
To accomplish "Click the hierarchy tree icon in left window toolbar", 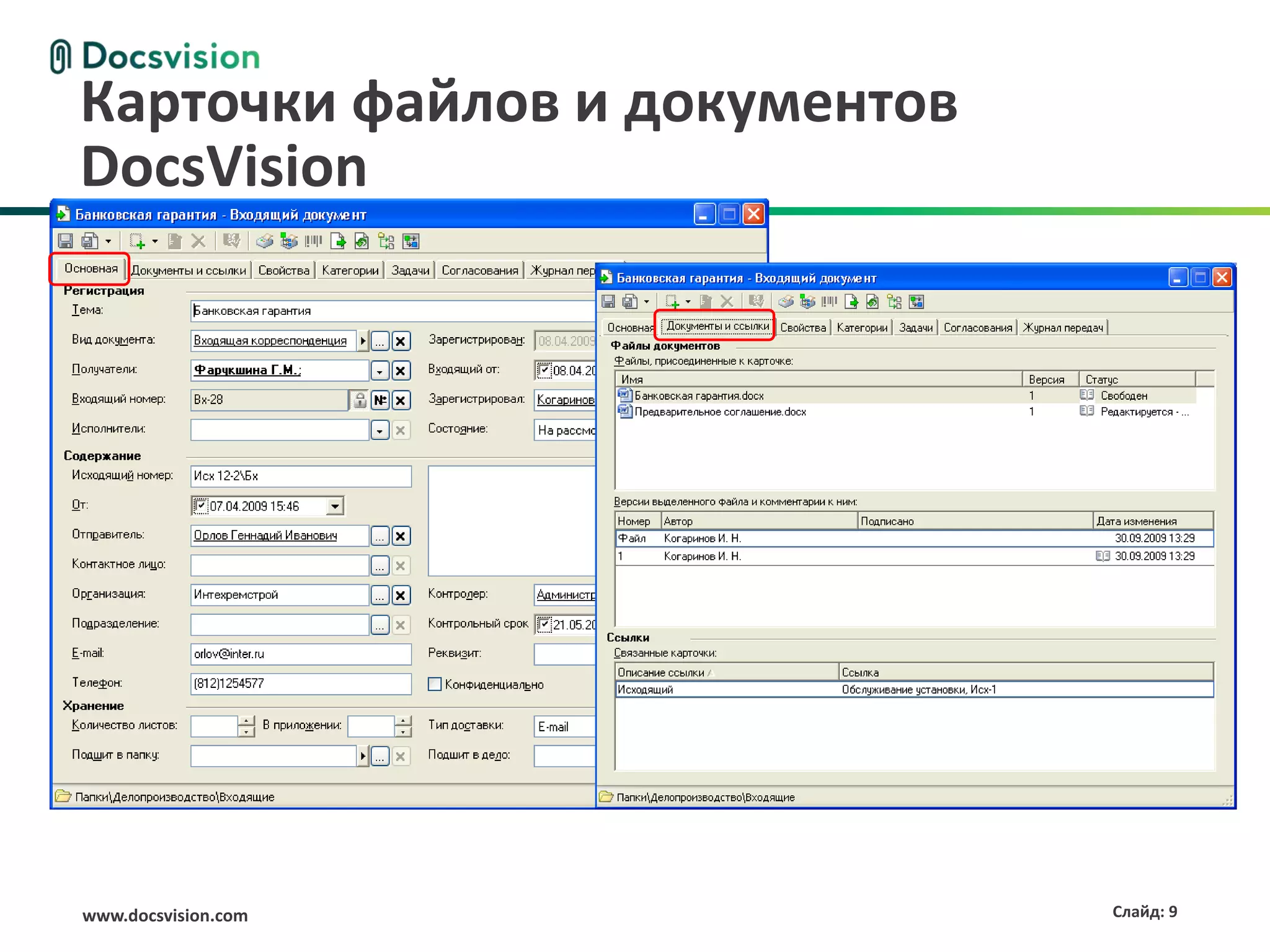I will click(386, 240).
